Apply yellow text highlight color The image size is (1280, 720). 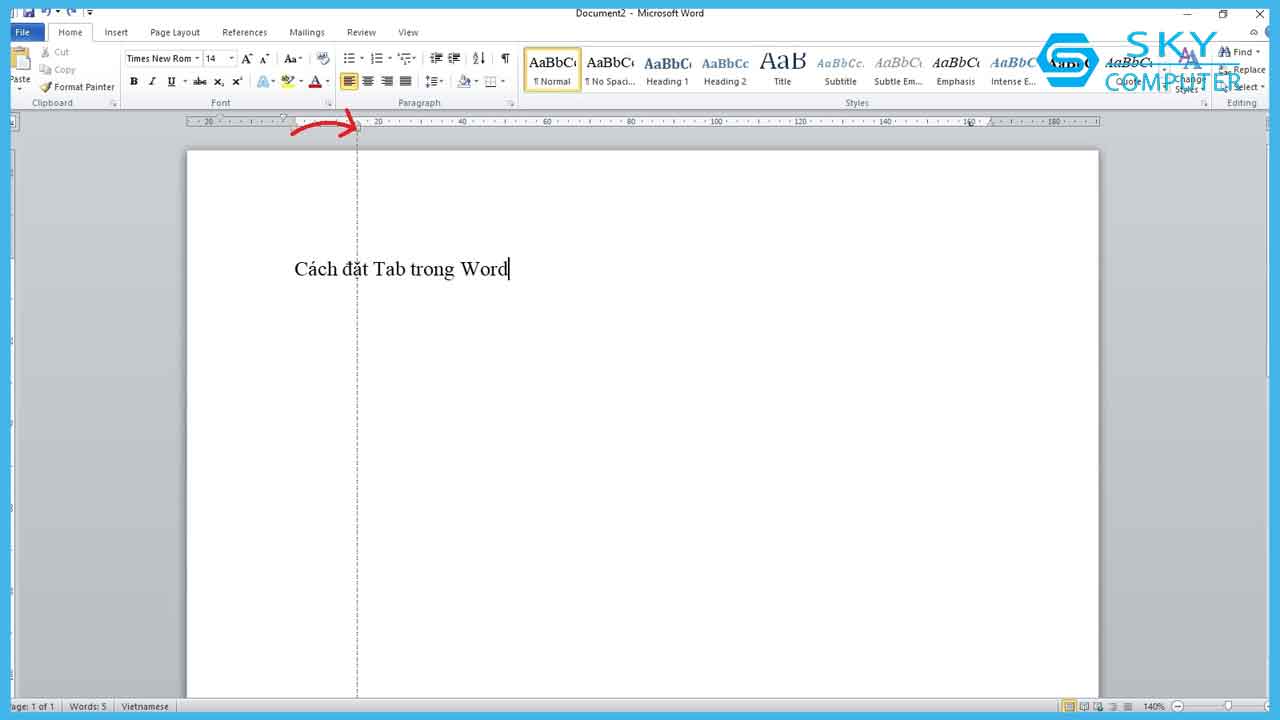click(x=288, y=82)
